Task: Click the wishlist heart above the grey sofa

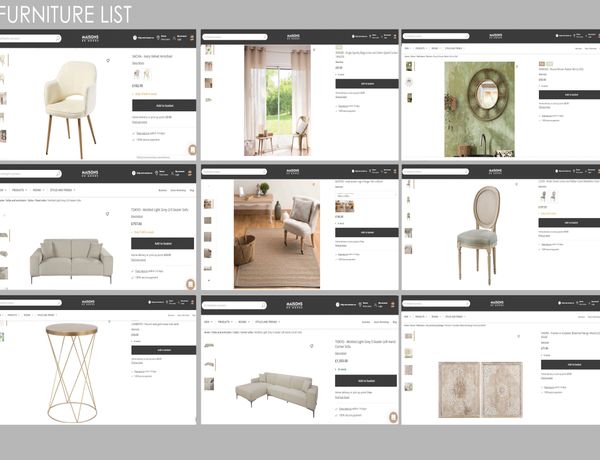Action: (x=109, y=211)
